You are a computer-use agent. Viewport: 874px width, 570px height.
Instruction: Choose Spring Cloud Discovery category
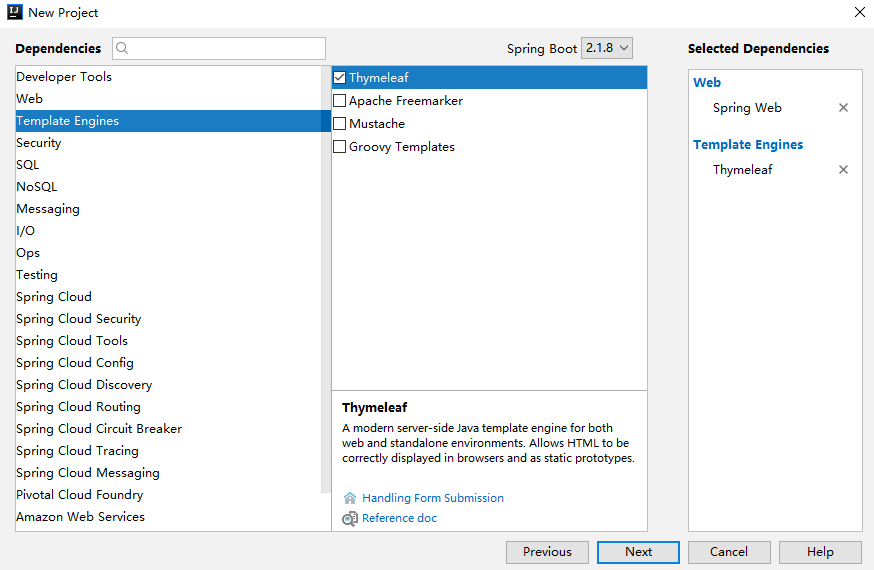pos(84,385)
